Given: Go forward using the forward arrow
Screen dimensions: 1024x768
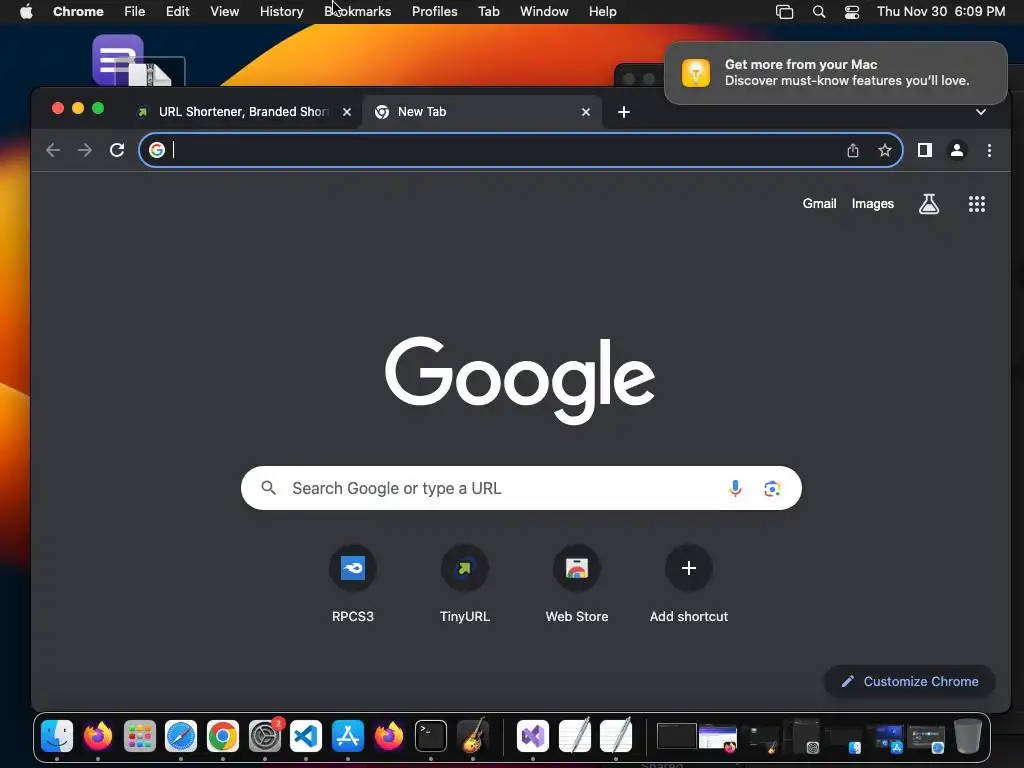Looking at the screenshot, I should (85, 150).
